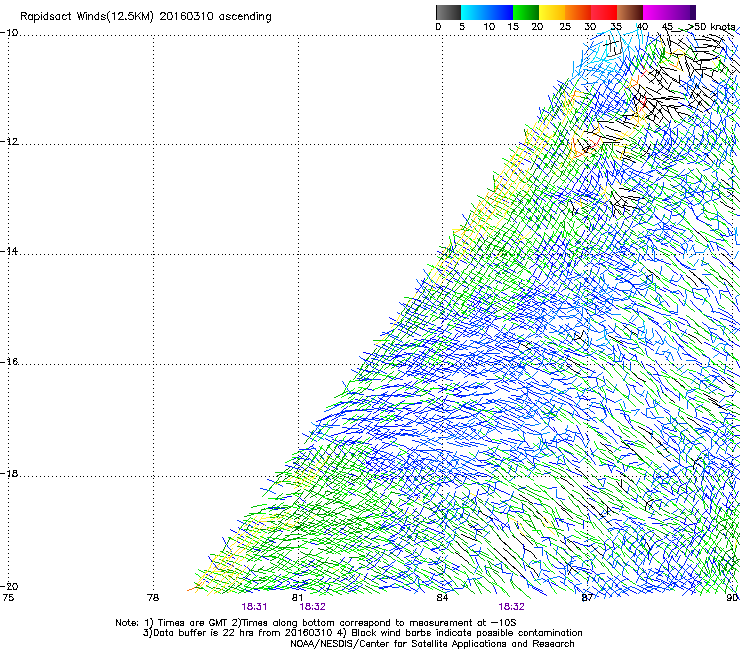Pick the red 30-35 knots color segment
This screenshot has width=740, height=650.
coord(604,12)
